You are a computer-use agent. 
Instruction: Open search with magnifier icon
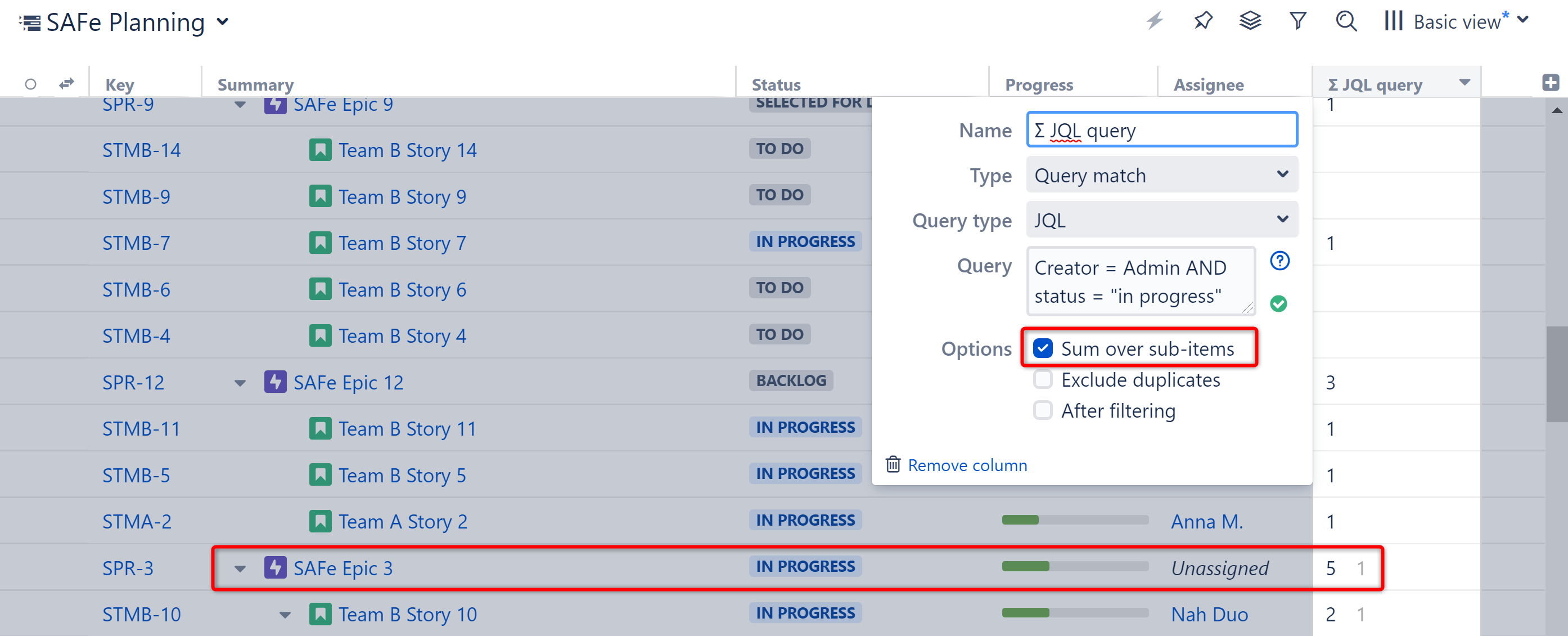[x=1346, y=21]
